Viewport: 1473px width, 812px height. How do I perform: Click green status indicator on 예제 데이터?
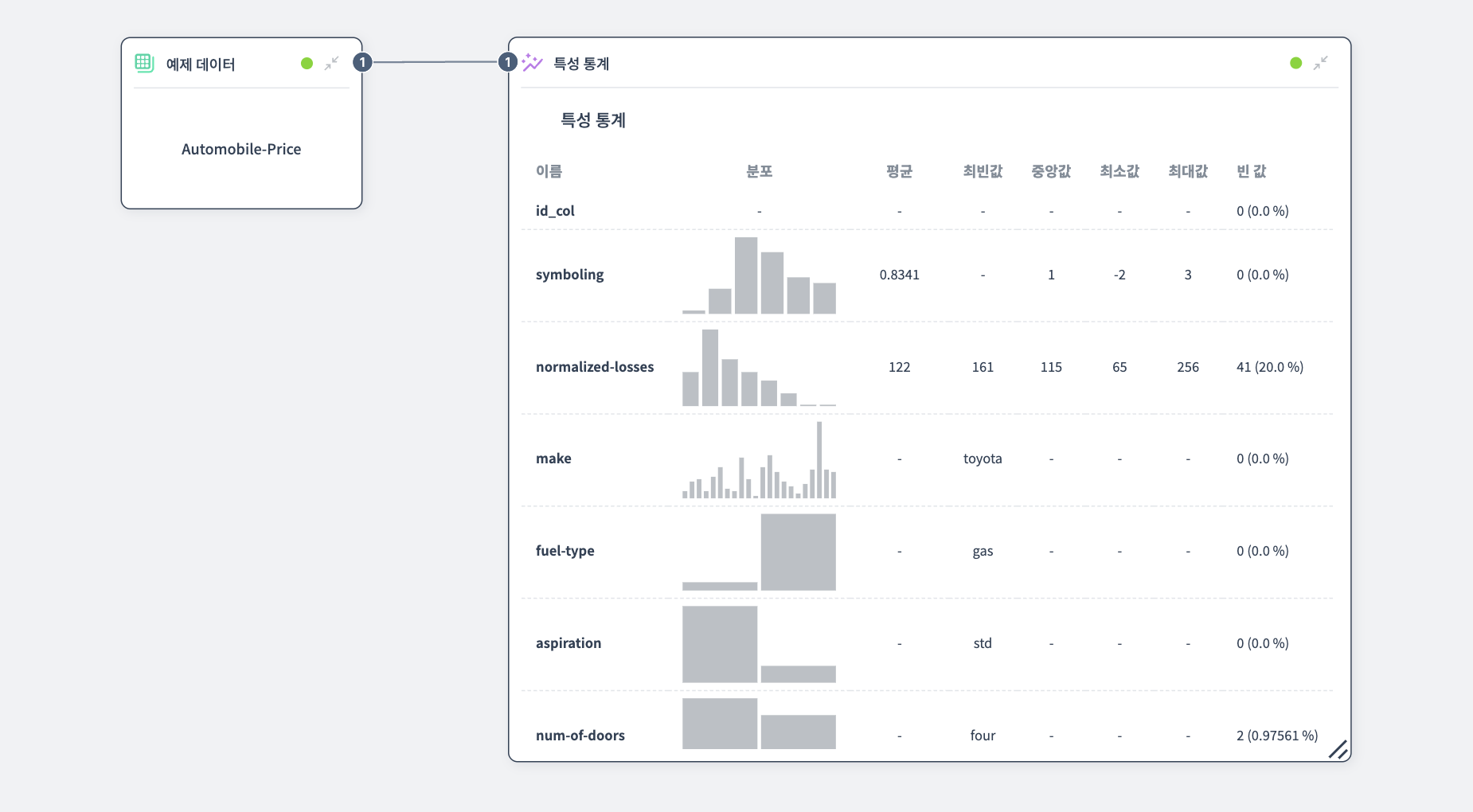coord(307,63)
